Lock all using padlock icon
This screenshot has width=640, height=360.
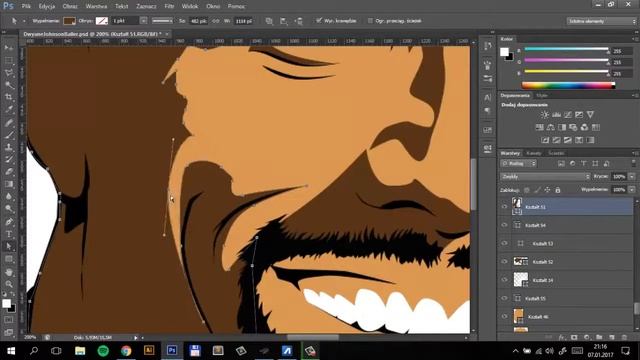558,190
